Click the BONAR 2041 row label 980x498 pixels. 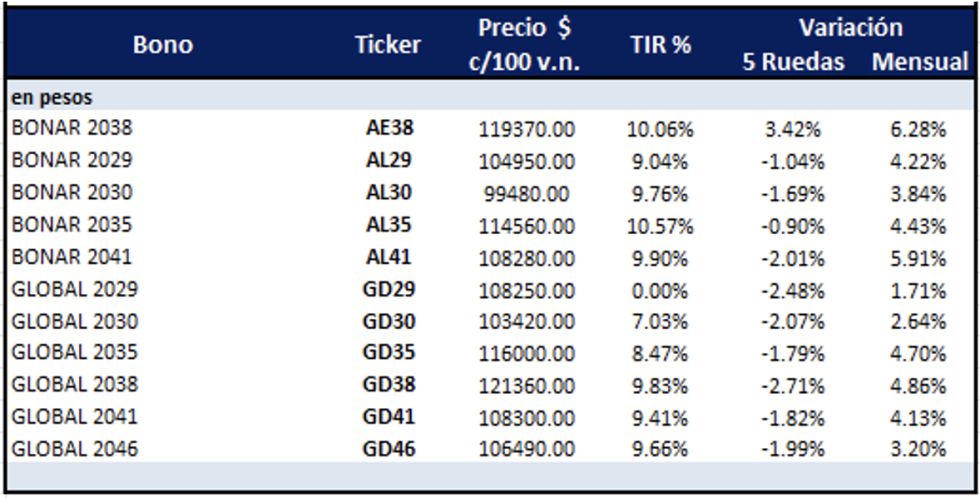pyautogui.click(x=72, y=256)
